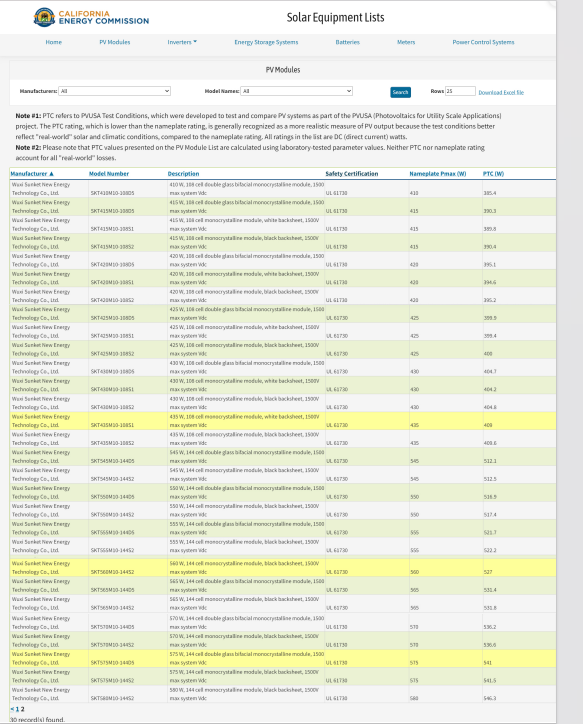This screenshot has width=583, height=724.
Task: Click the 435 W white backsheet description
Action: [x=244, y=421]
